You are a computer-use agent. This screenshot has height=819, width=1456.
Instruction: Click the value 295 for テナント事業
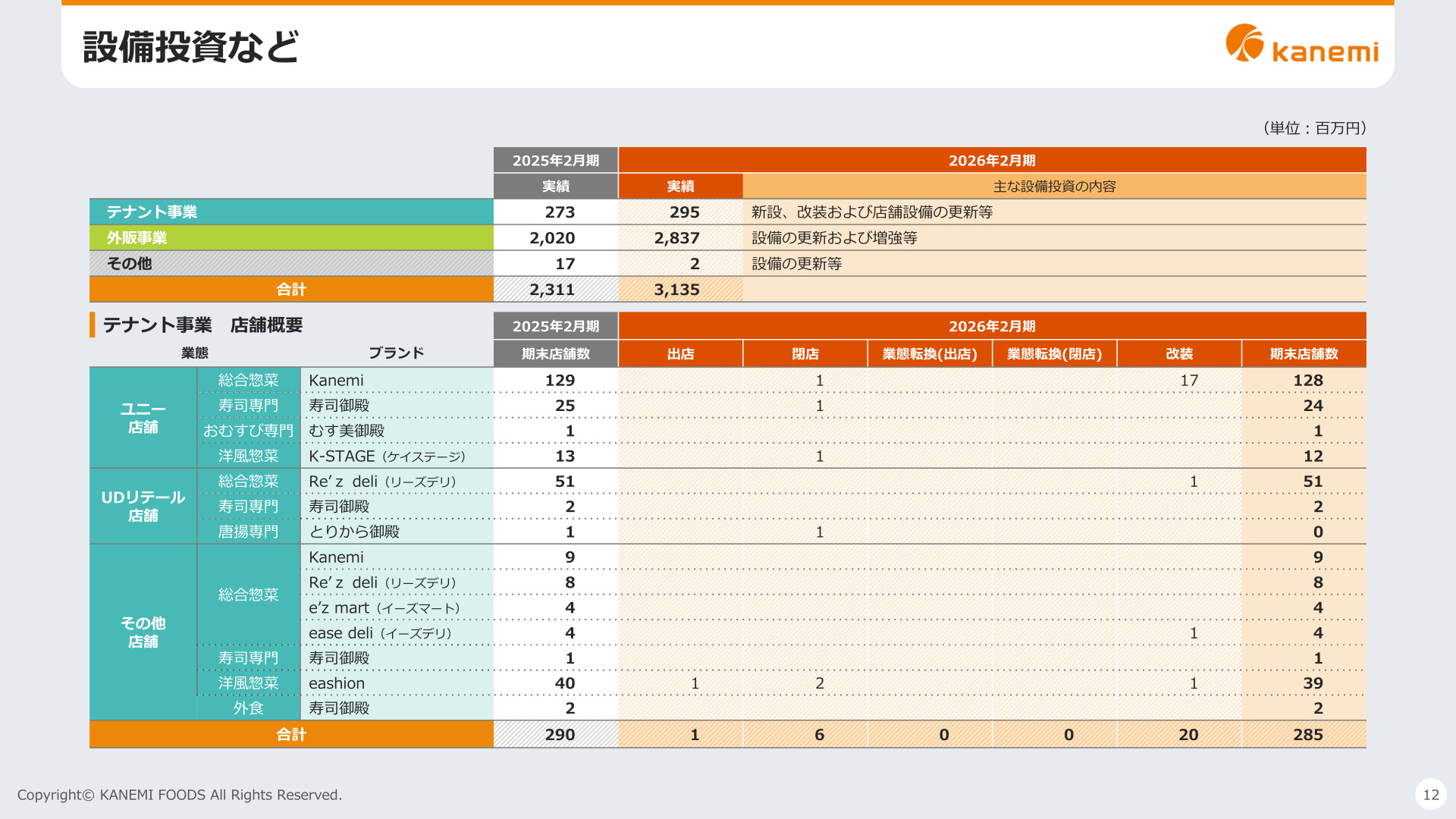tap(684, 212)
